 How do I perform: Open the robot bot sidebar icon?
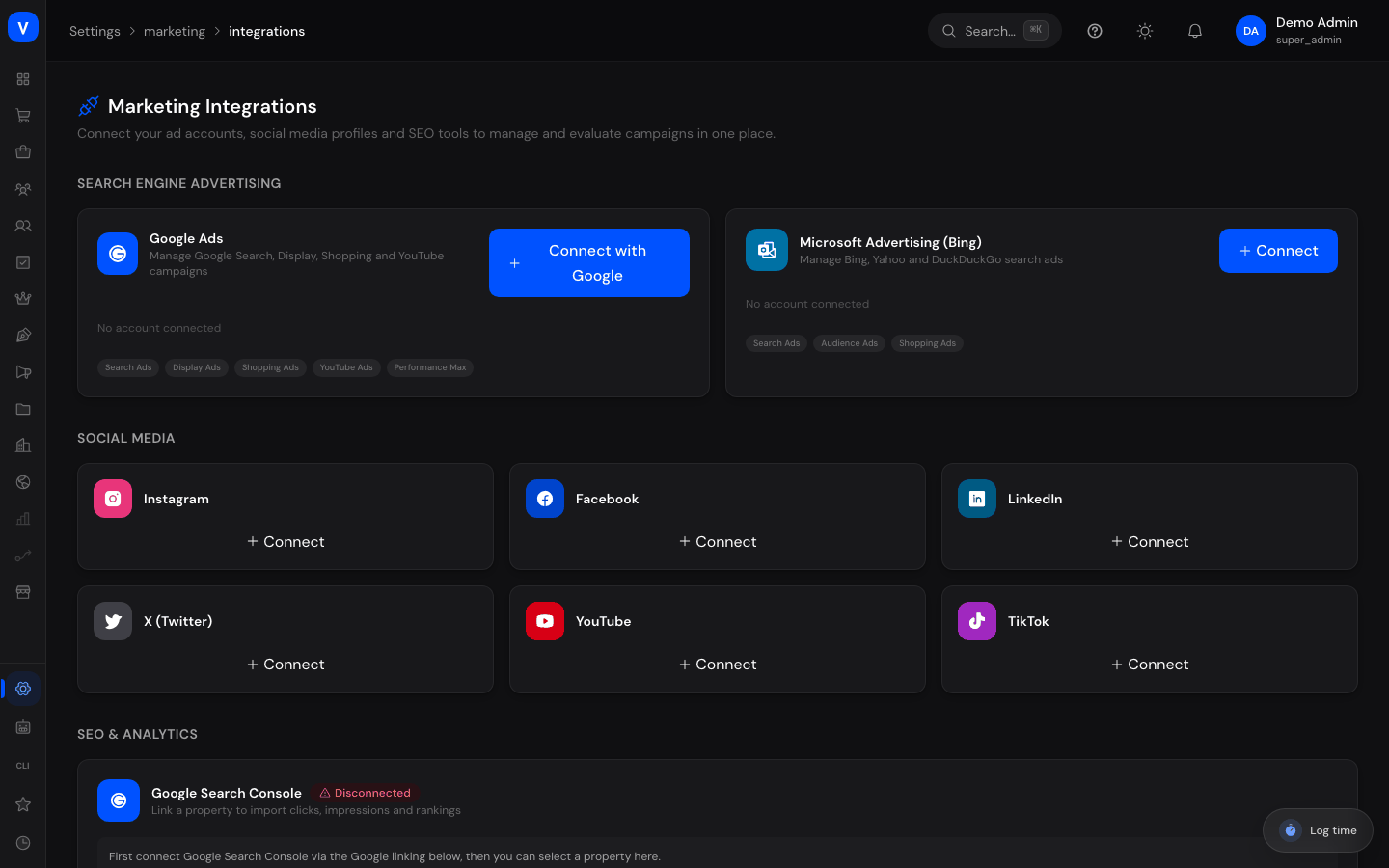click(x=23, y=727)
